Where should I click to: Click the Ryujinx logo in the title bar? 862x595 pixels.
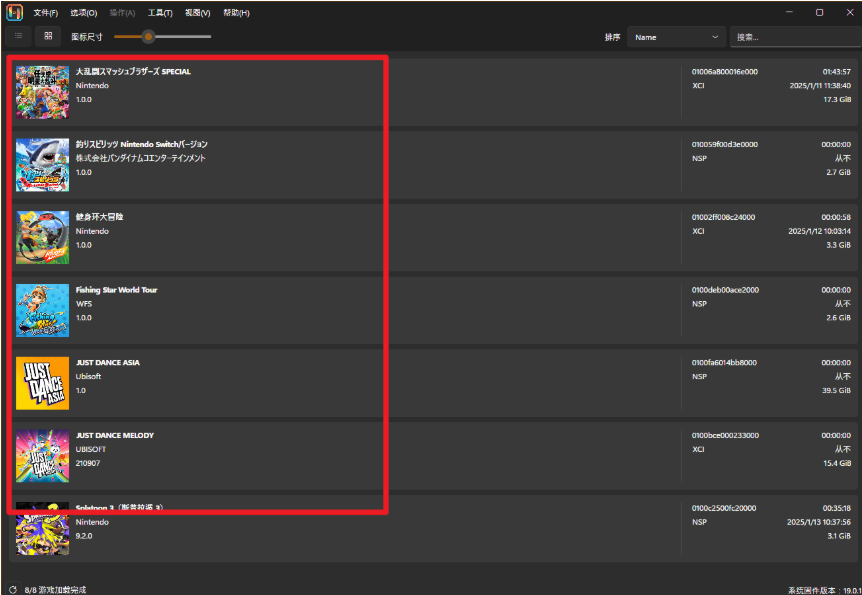click(x=14, y=13)
